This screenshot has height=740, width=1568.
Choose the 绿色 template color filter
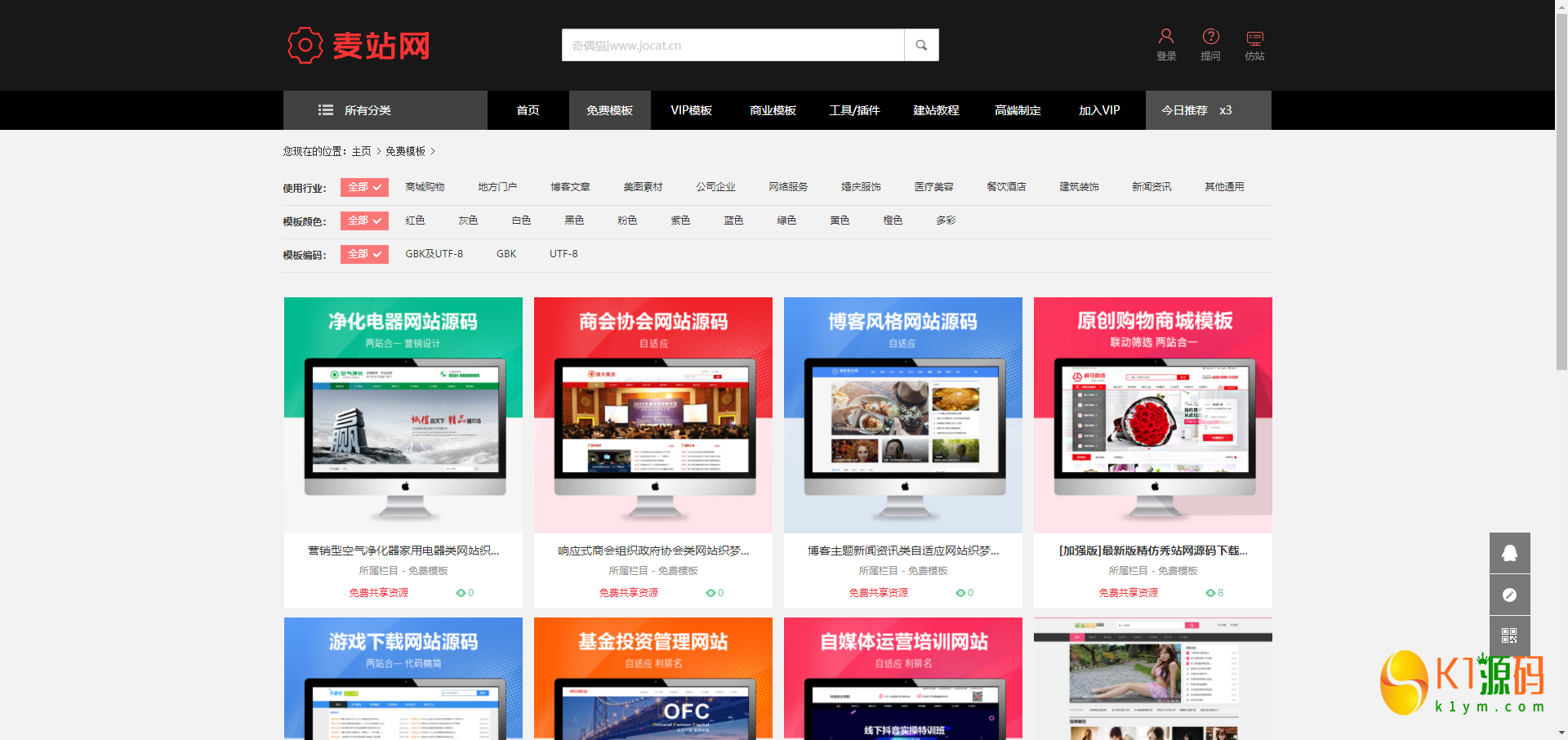(x=787, y=221)
